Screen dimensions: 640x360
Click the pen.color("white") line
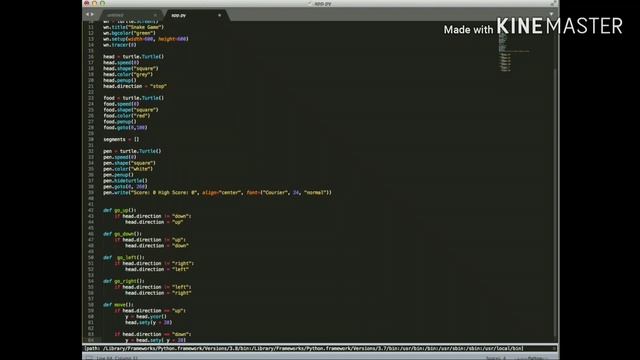[128, 169]
